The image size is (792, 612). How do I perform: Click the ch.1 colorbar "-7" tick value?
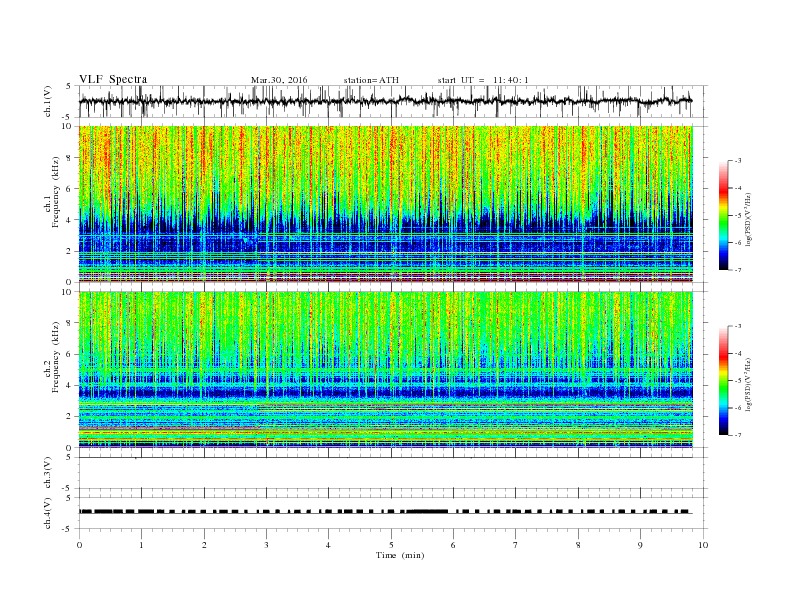tap(738, 270)
